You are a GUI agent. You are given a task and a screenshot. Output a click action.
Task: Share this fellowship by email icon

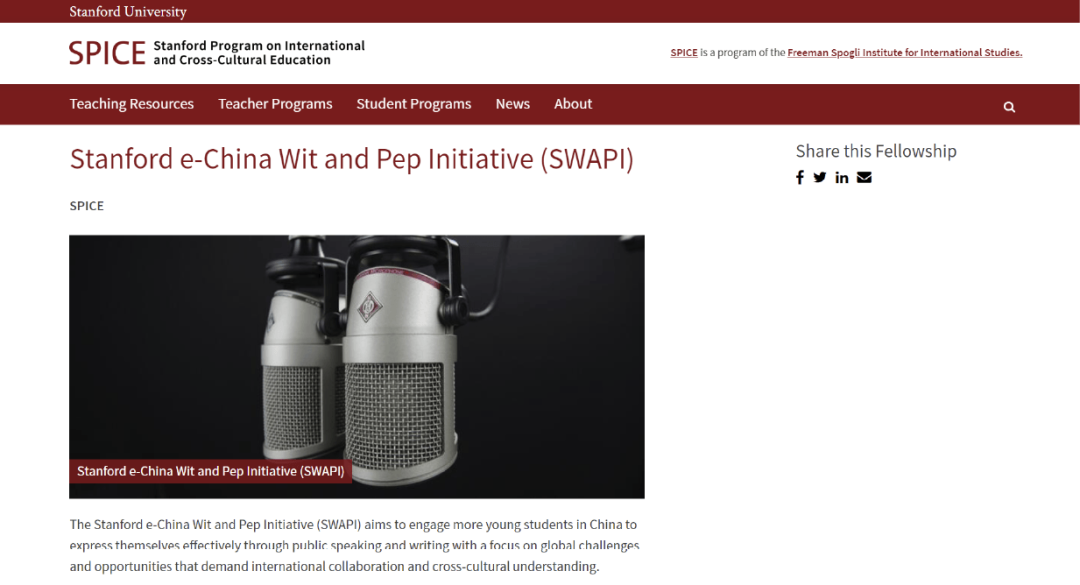[x=864, y=178]
